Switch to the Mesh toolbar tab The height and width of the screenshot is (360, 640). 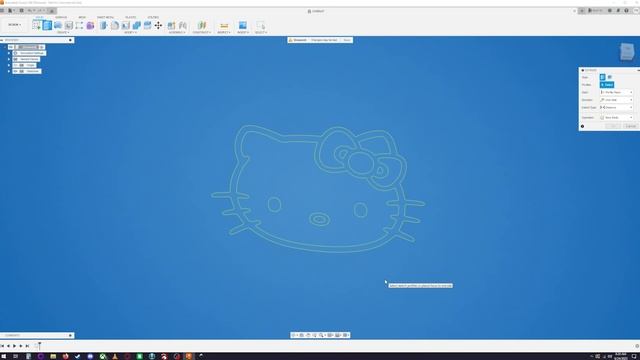(x=82, y=17)
